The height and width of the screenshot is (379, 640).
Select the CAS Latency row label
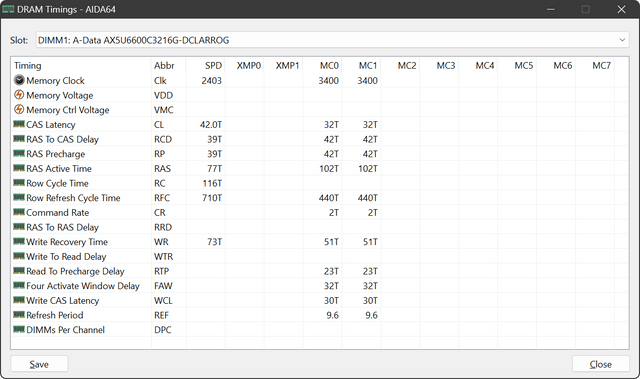click(51, 124)
